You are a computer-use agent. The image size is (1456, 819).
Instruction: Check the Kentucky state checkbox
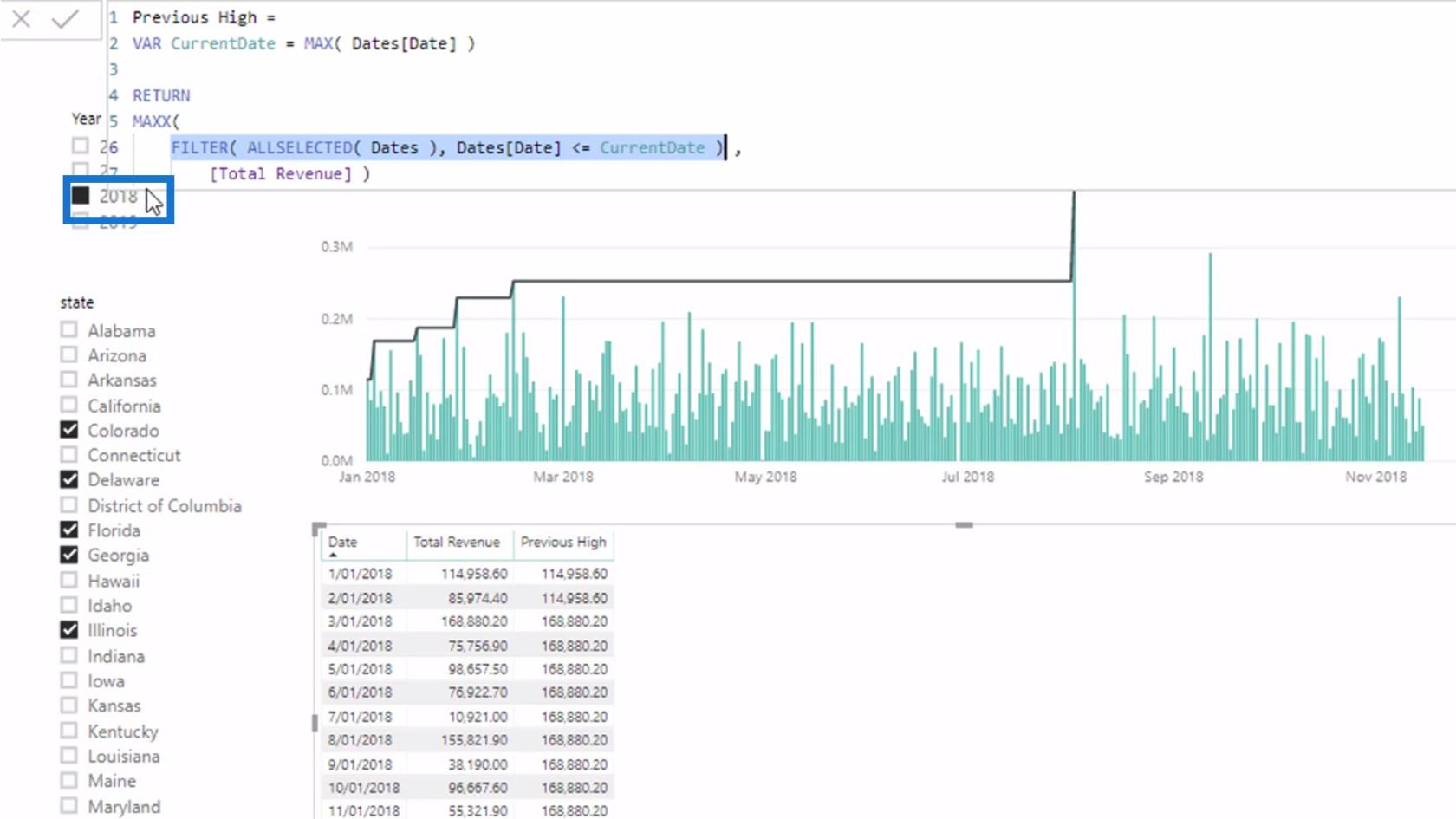point(69,731)
